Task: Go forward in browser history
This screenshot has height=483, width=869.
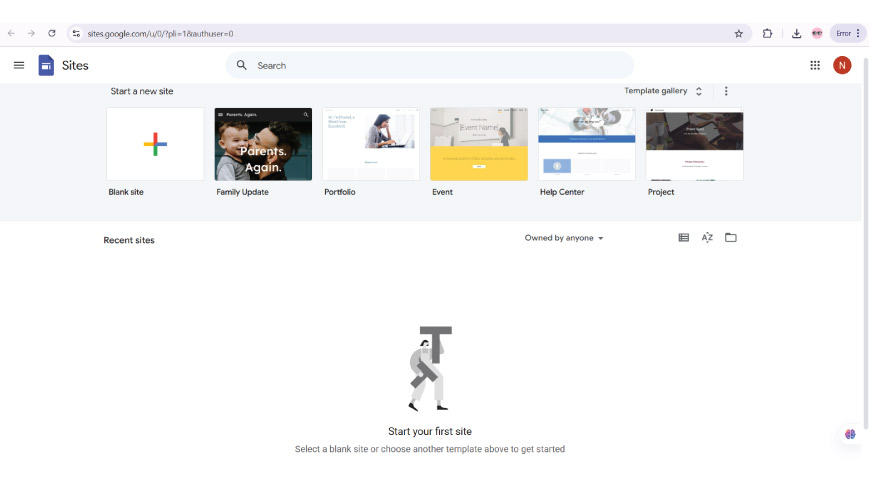Action: 31,33
